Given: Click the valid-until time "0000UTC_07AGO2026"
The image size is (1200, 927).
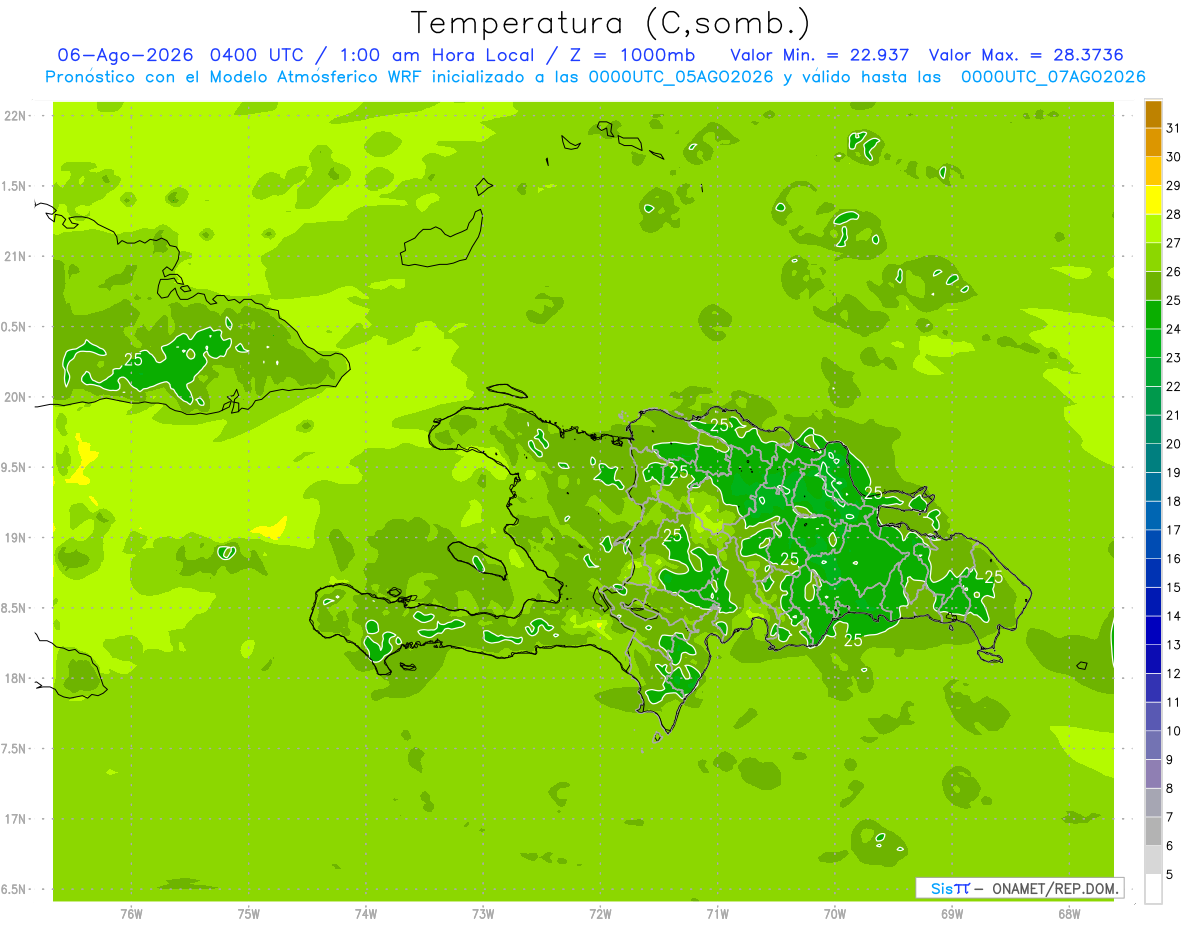Looking at the screenshot, I should [x=1053, y=77].
